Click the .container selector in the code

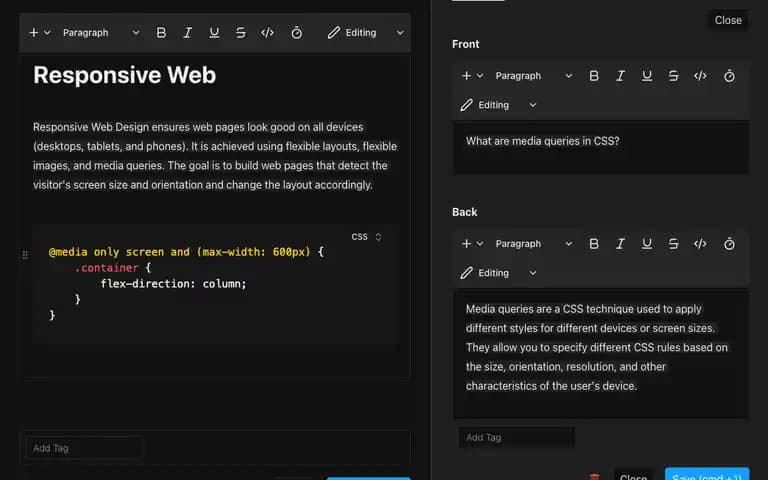(106, 268)
